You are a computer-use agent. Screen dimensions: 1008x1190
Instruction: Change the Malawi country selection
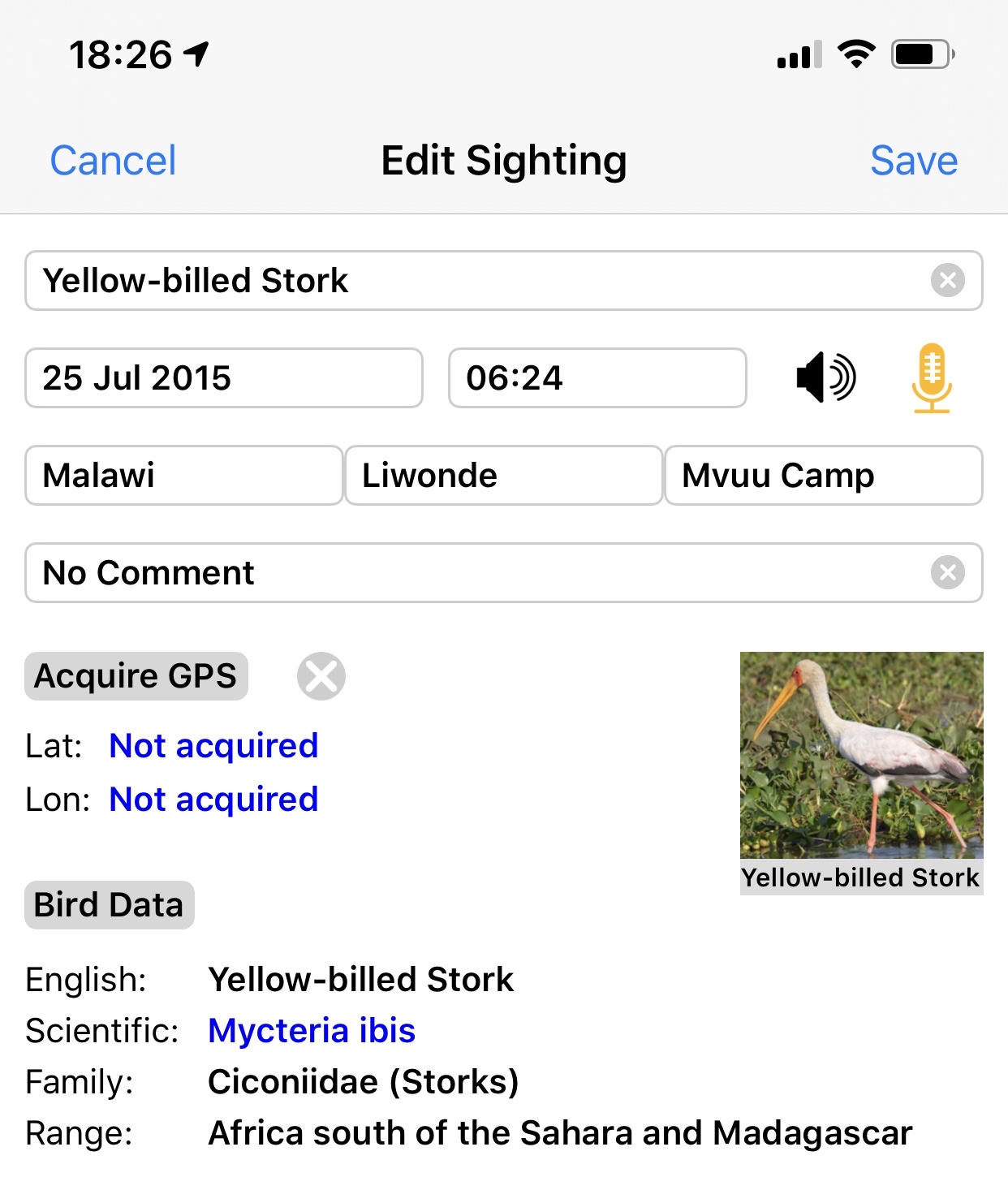click(183, 476)
